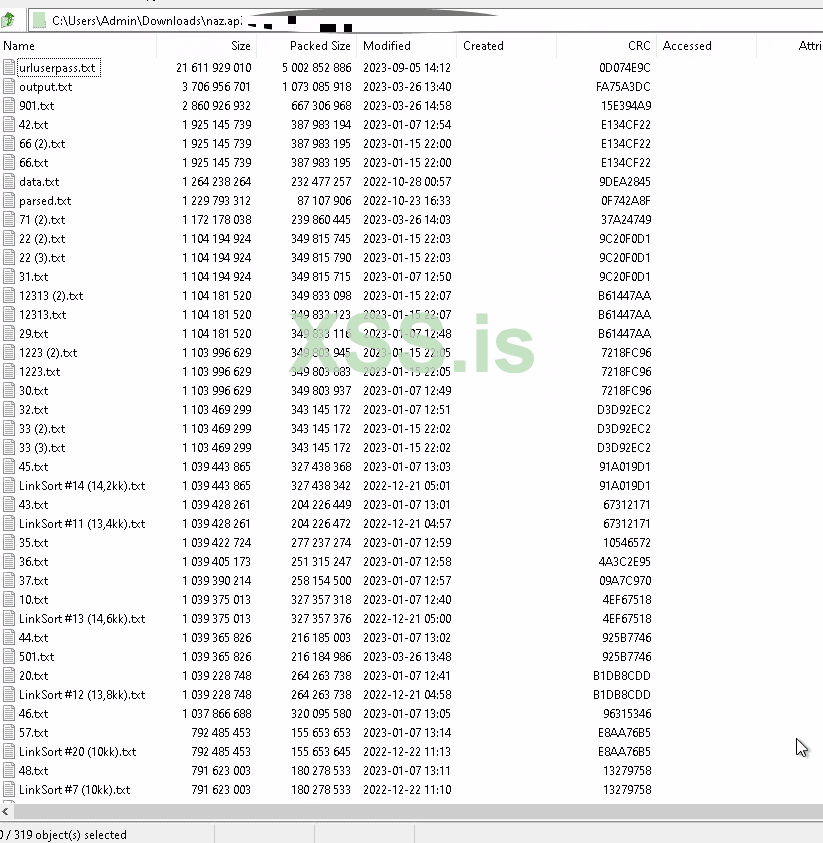Screen dimensions: 823x843
Task: Select the 29.txt file icon
Action: pyautogui.click(x=9, y=333)
